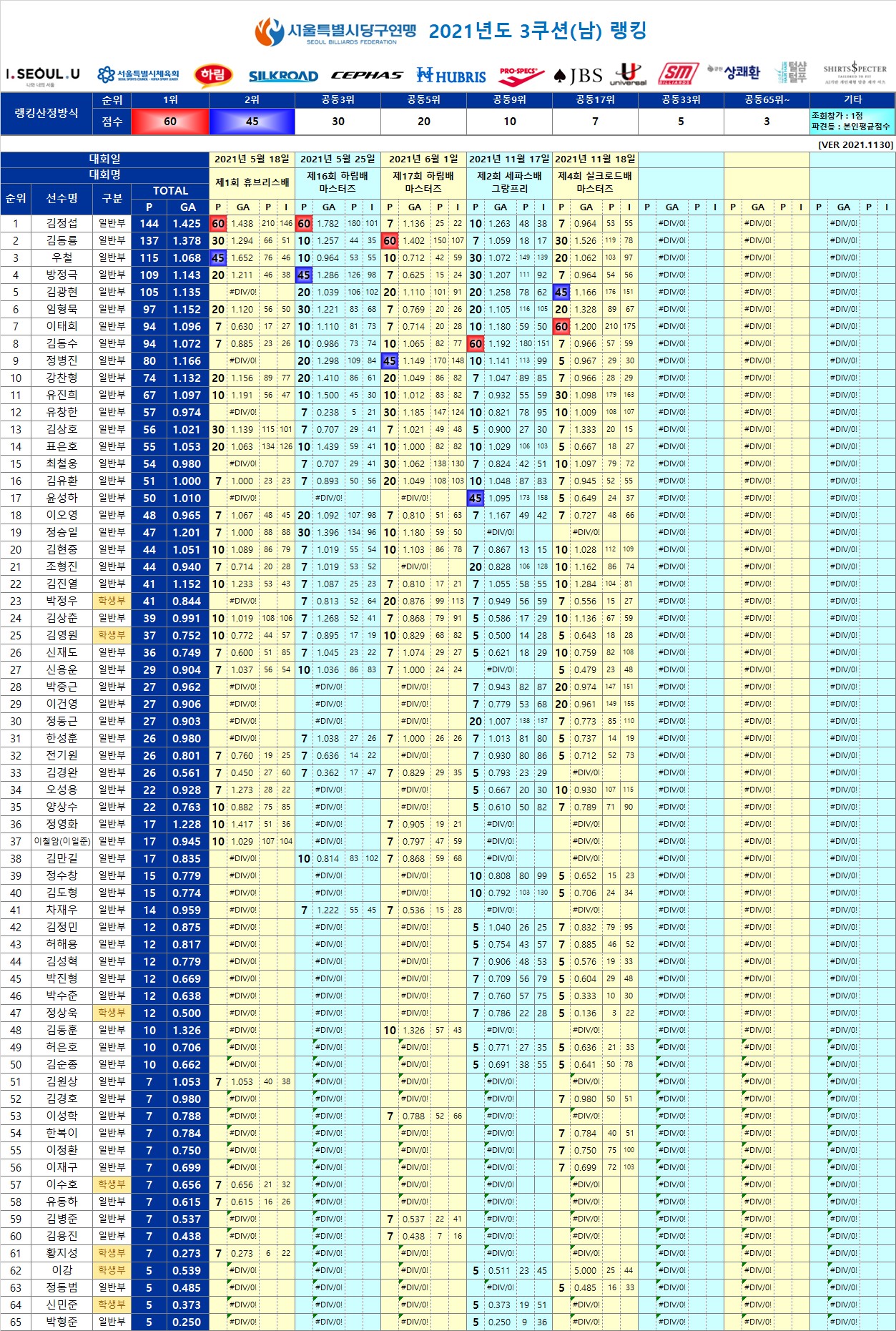Click the Universal sponsor logo

pyautogui.click(x=629, y=74)
